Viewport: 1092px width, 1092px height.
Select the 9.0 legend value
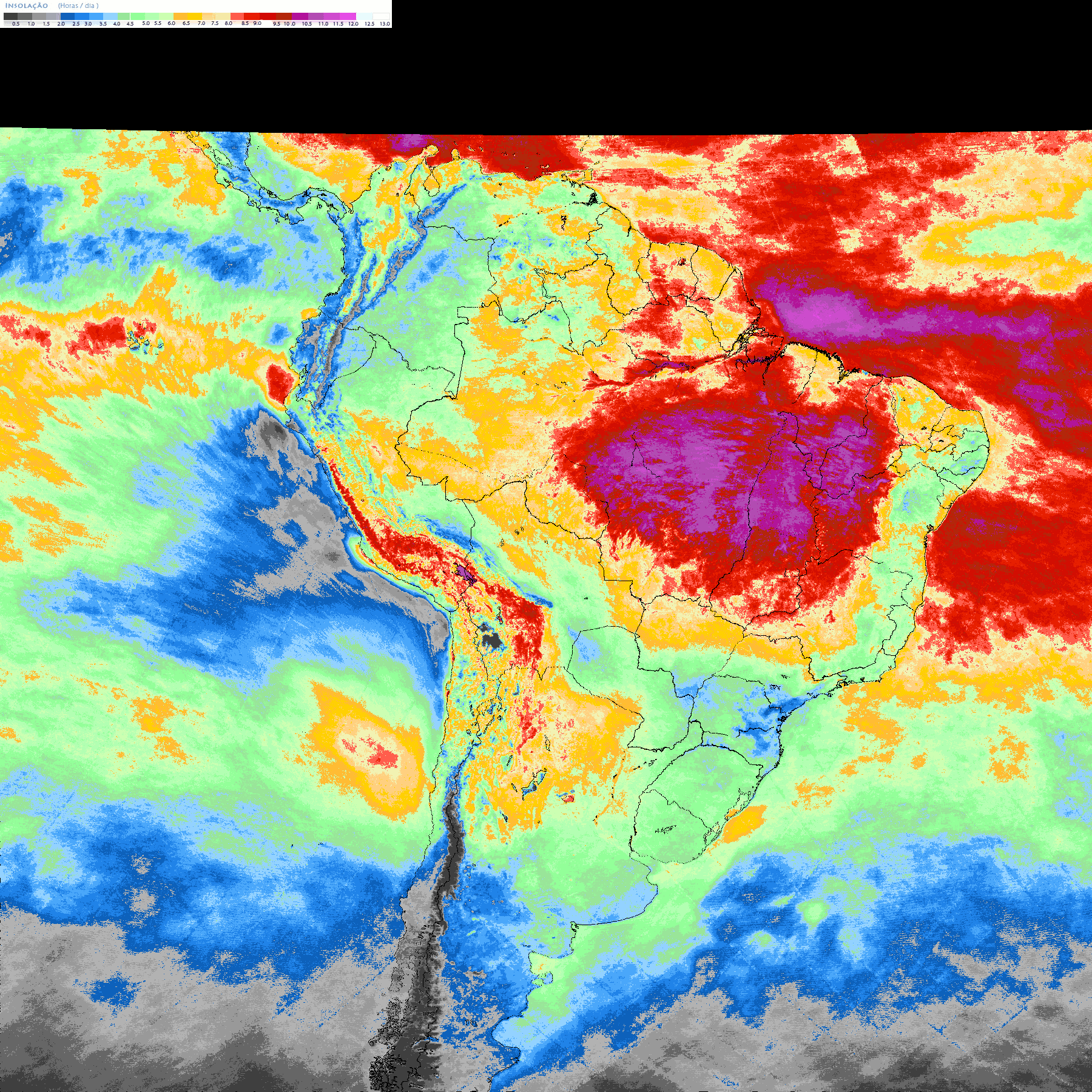[x=257, y=23]
